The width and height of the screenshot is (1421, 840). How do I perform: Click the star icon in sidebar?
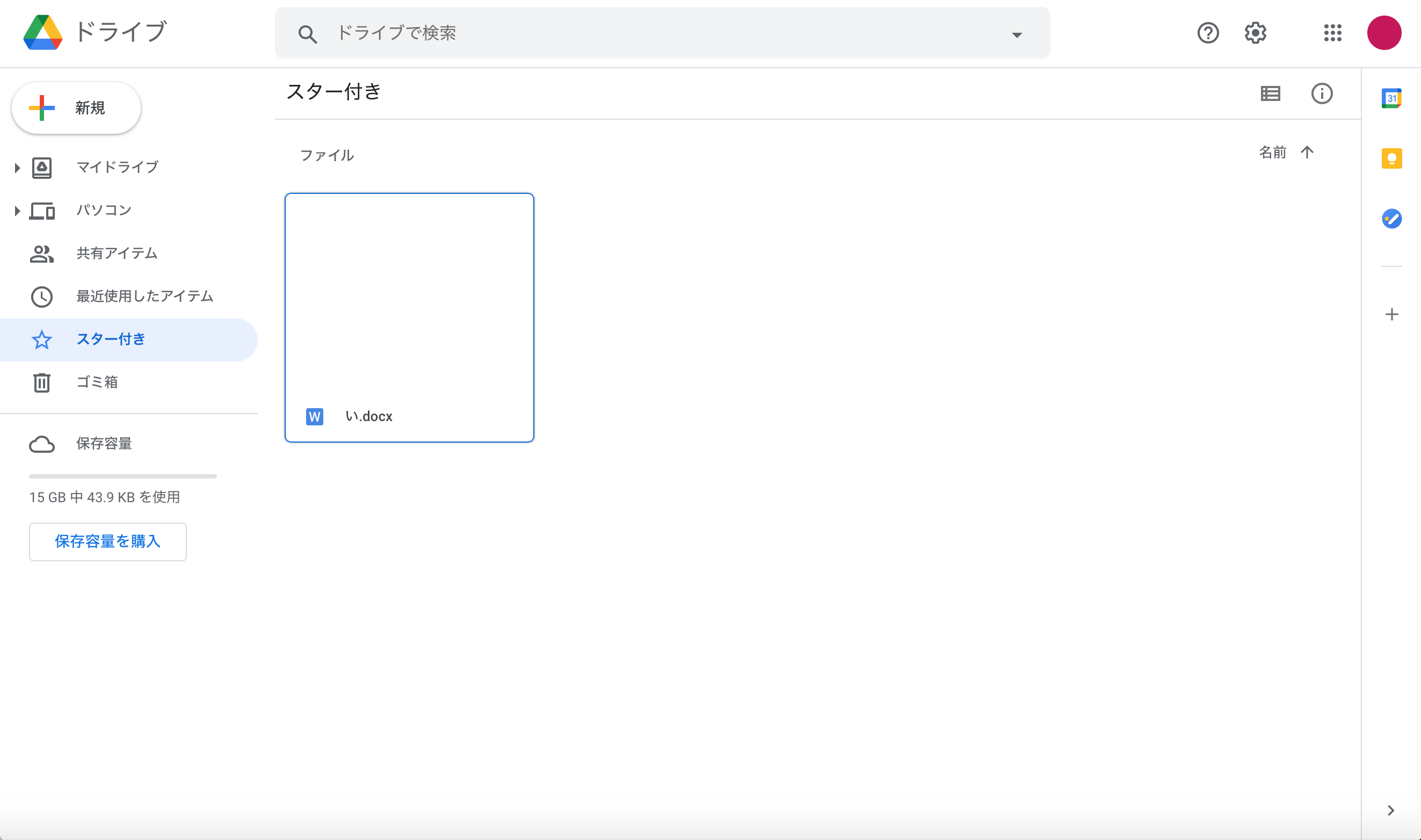(x=42, y=339)
